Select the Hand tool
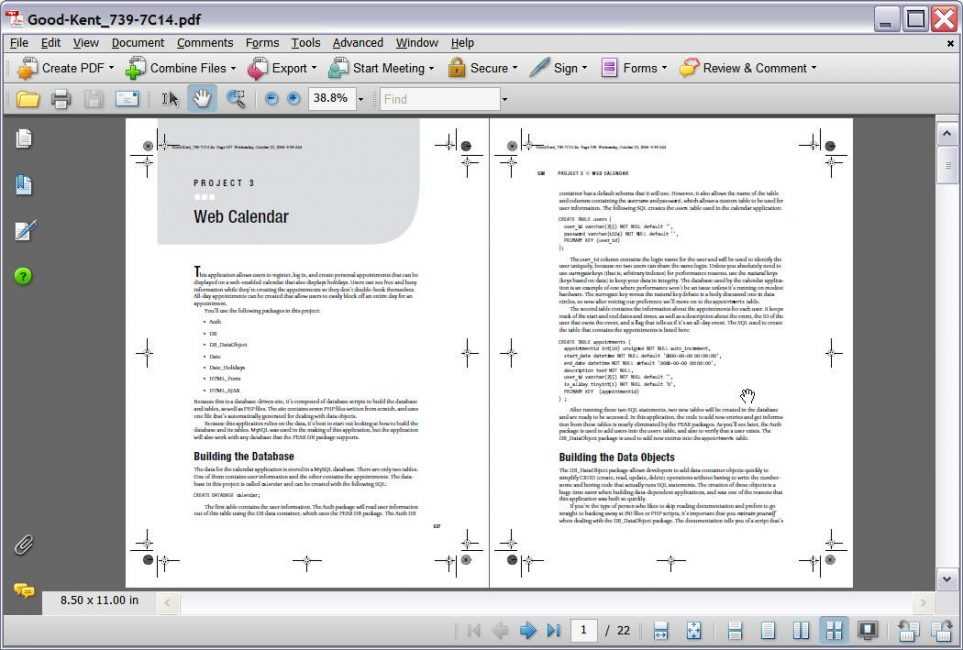 (203, 98)
